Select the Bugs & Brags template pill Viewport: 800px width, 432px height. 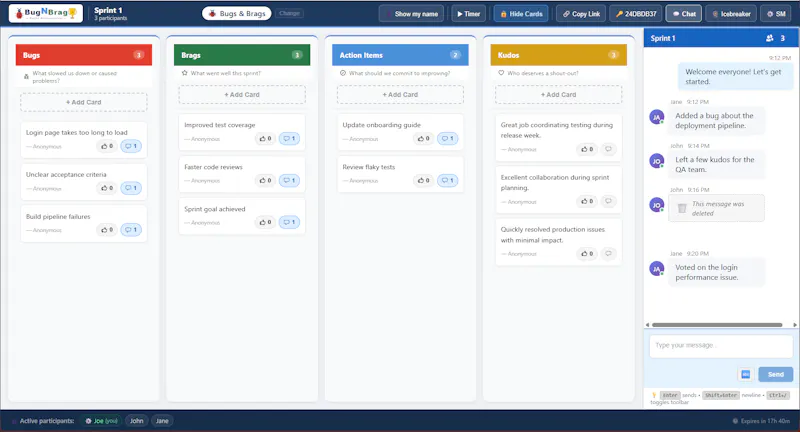[x=237, y=13]
